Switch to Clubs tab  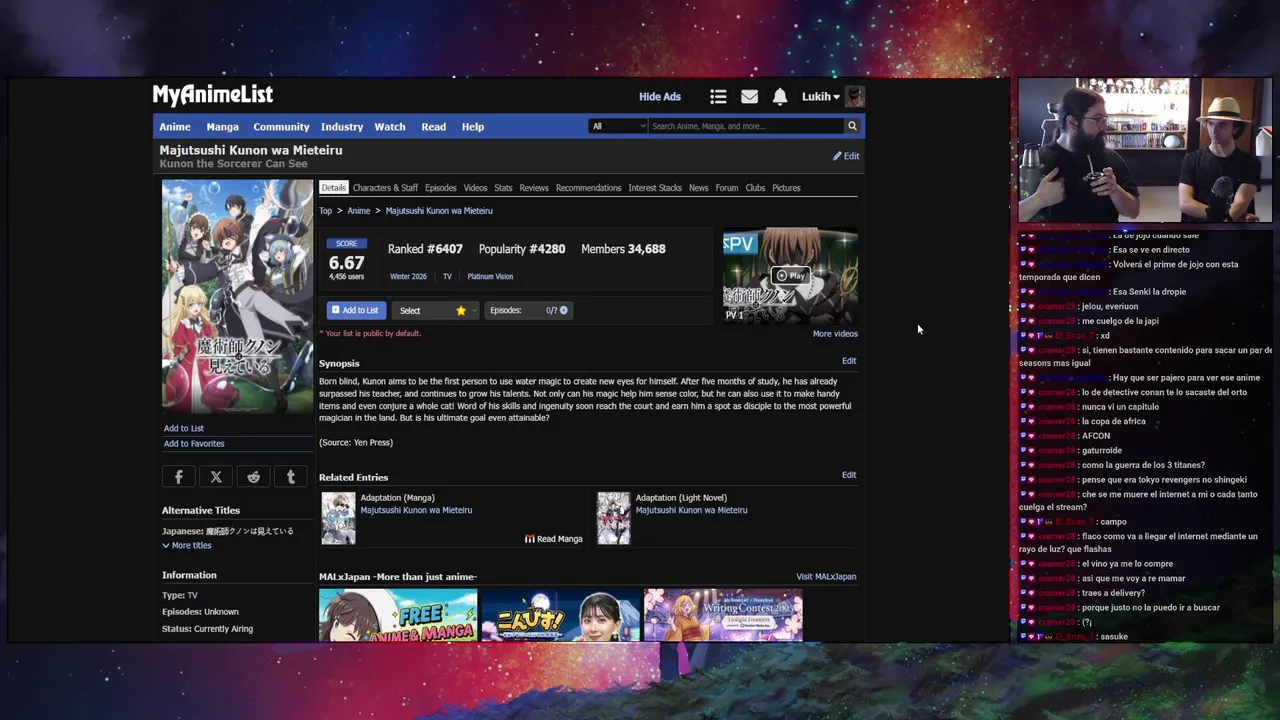click(x=755, y=188)
